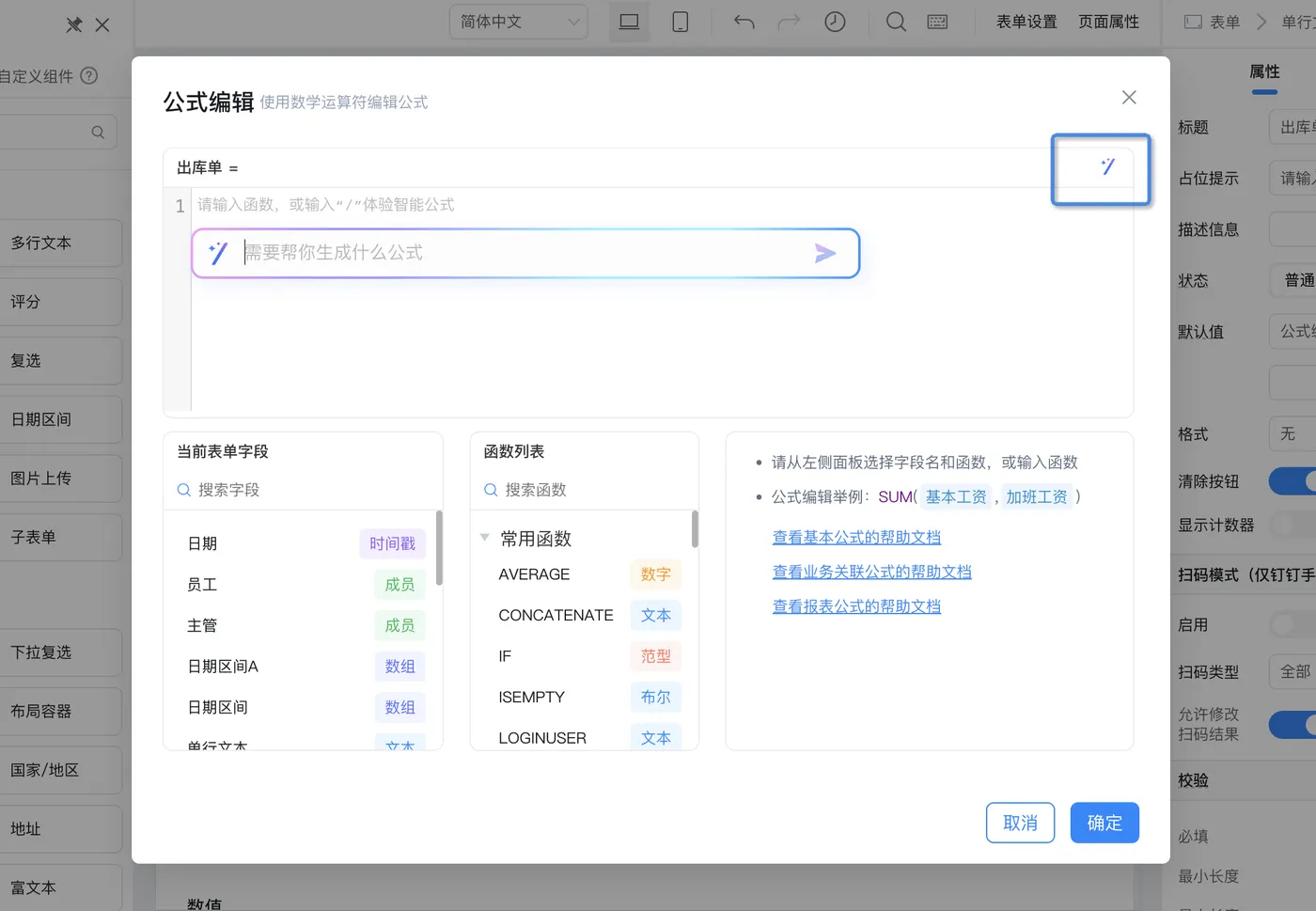Click the 富文本 component in the left panel
The width and height of the screenshot is (1316, 911).
point(60,887)
